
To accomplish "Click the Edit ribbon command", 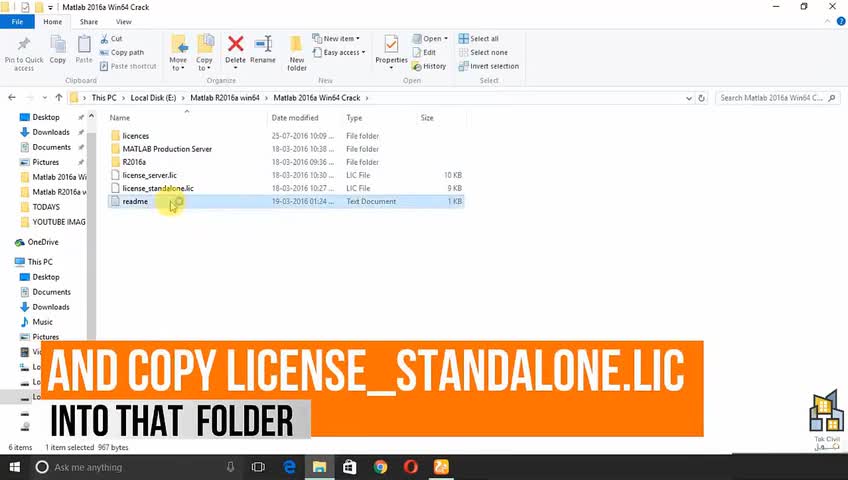I will click(x=424, y=52).
